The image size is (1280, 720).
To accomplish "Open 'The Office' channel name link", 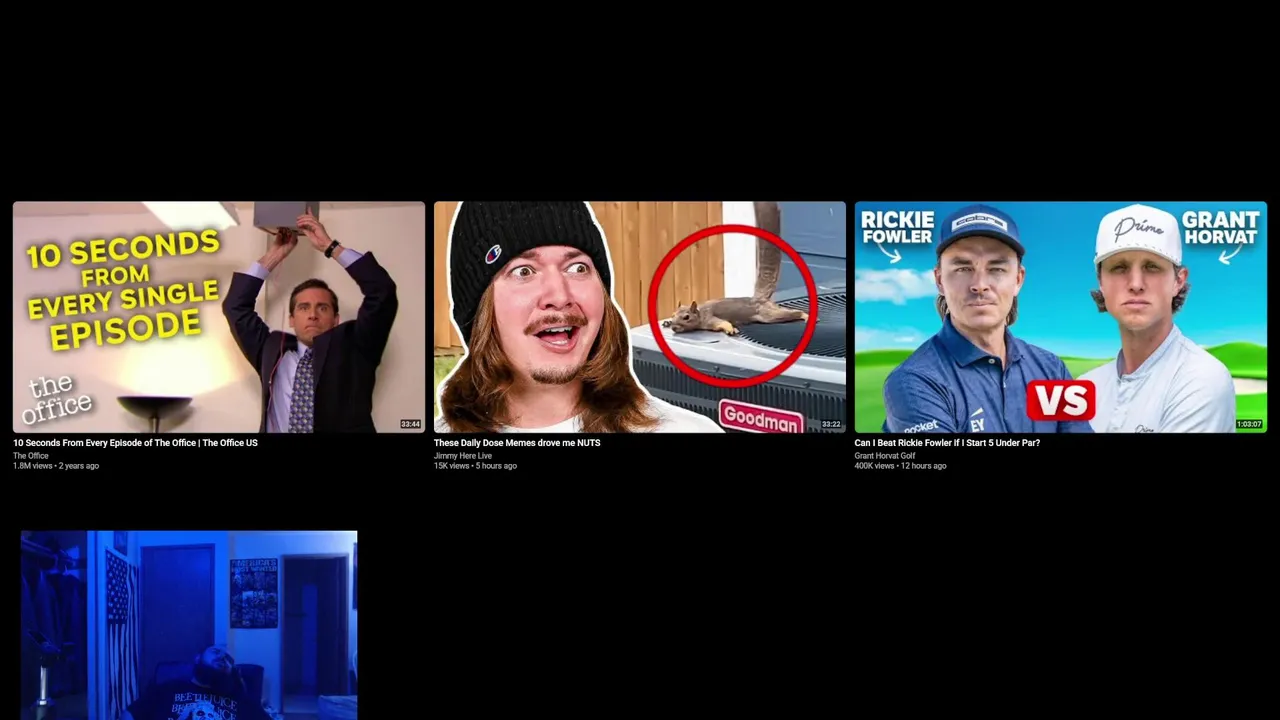I will point(31,456).
